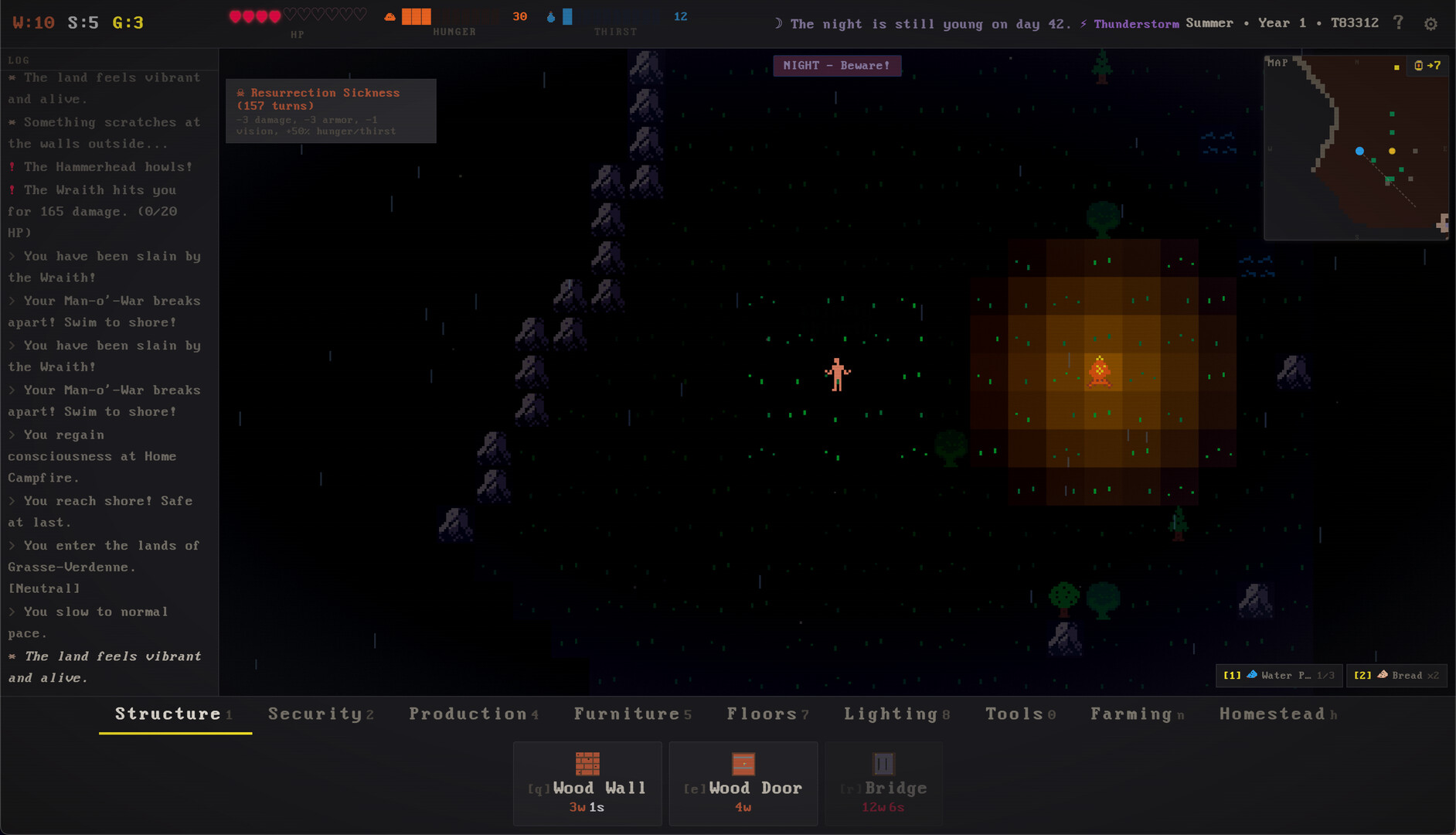Select the Wood Door build icon
The image size is (1456, 835).
743,764
